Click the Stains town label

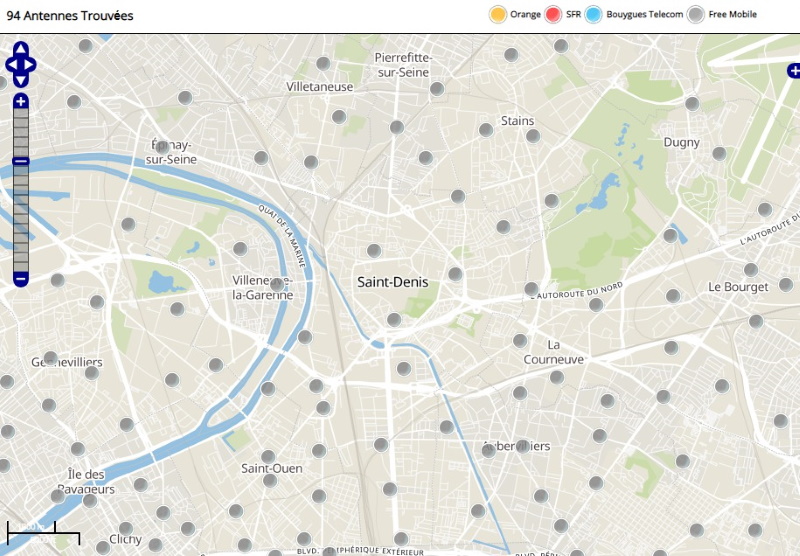[517, 121]
